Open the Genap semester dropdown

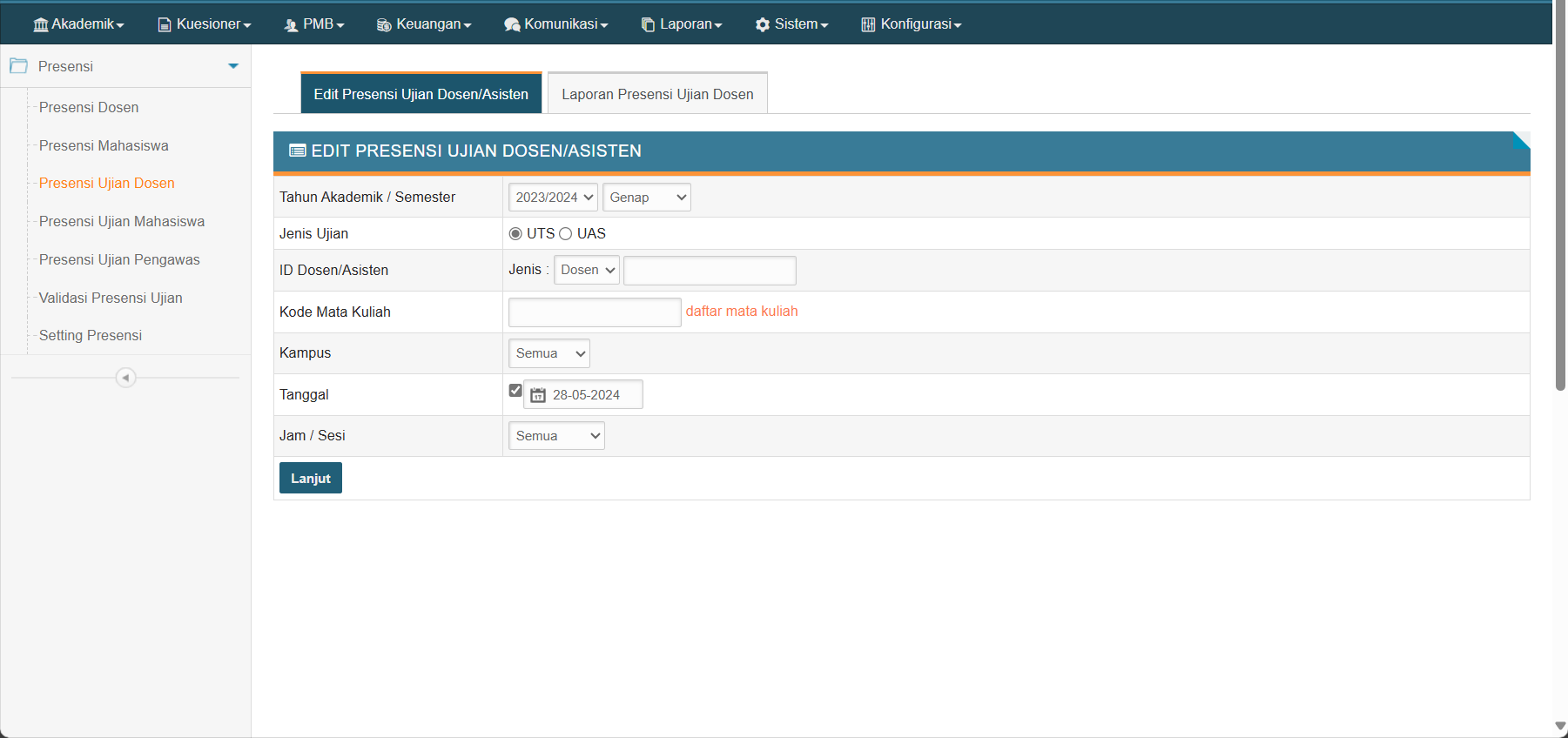point(646,198)
